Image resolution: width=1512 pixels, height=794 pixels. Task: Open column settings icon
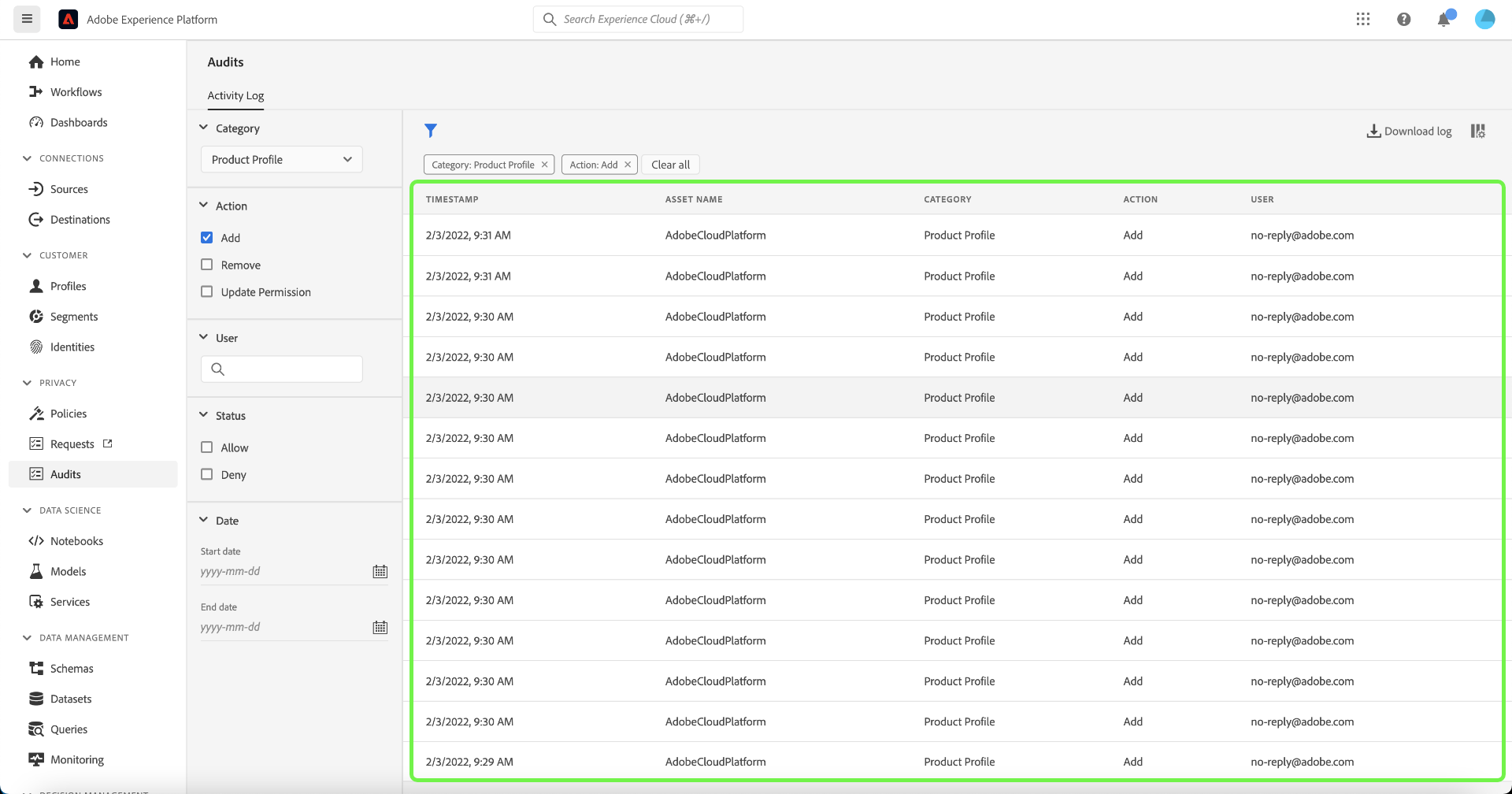(x=1478, y=131)
